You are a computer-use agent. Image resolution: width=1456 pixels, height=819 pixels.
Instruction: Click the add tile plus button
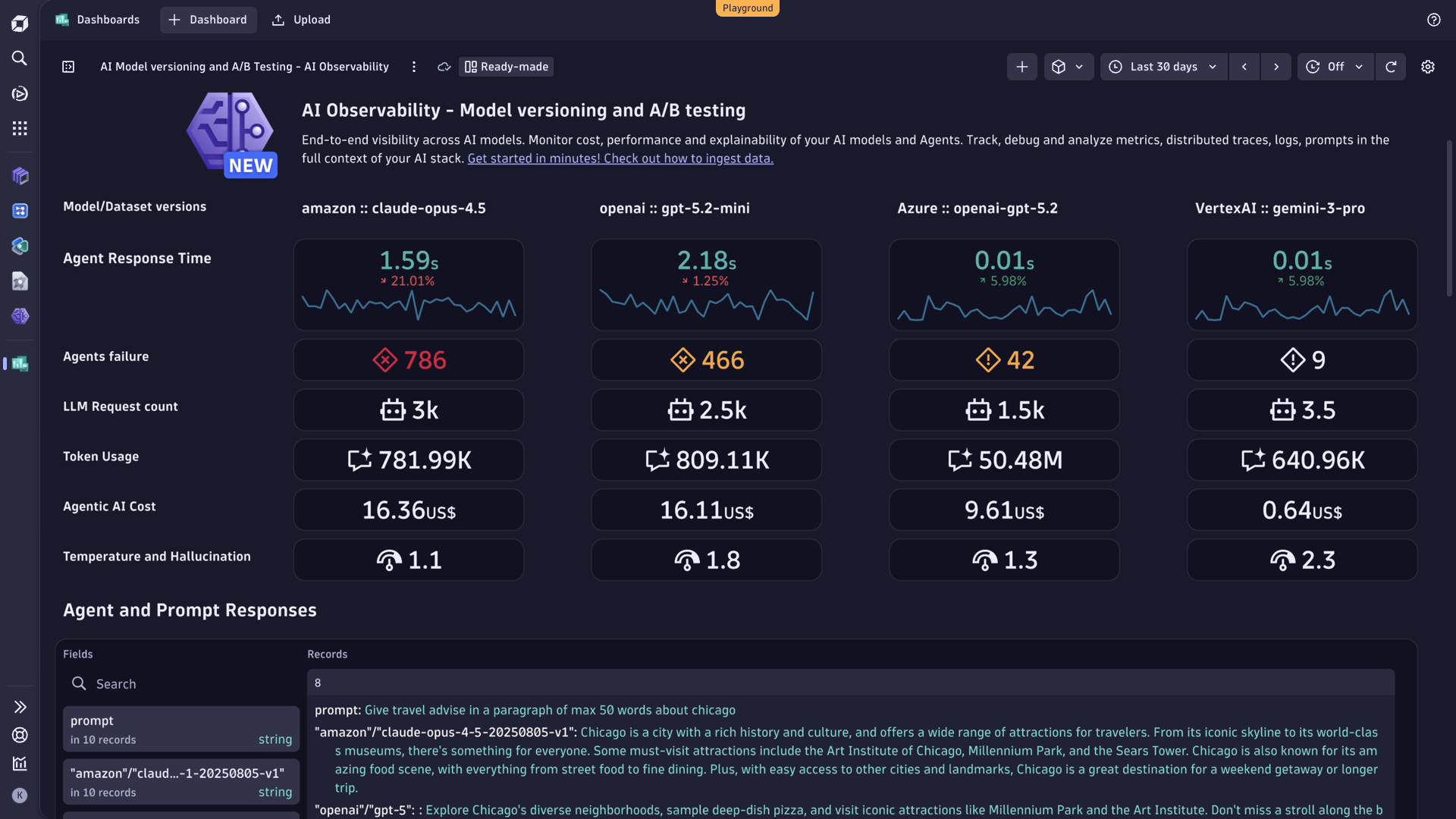1021,67
